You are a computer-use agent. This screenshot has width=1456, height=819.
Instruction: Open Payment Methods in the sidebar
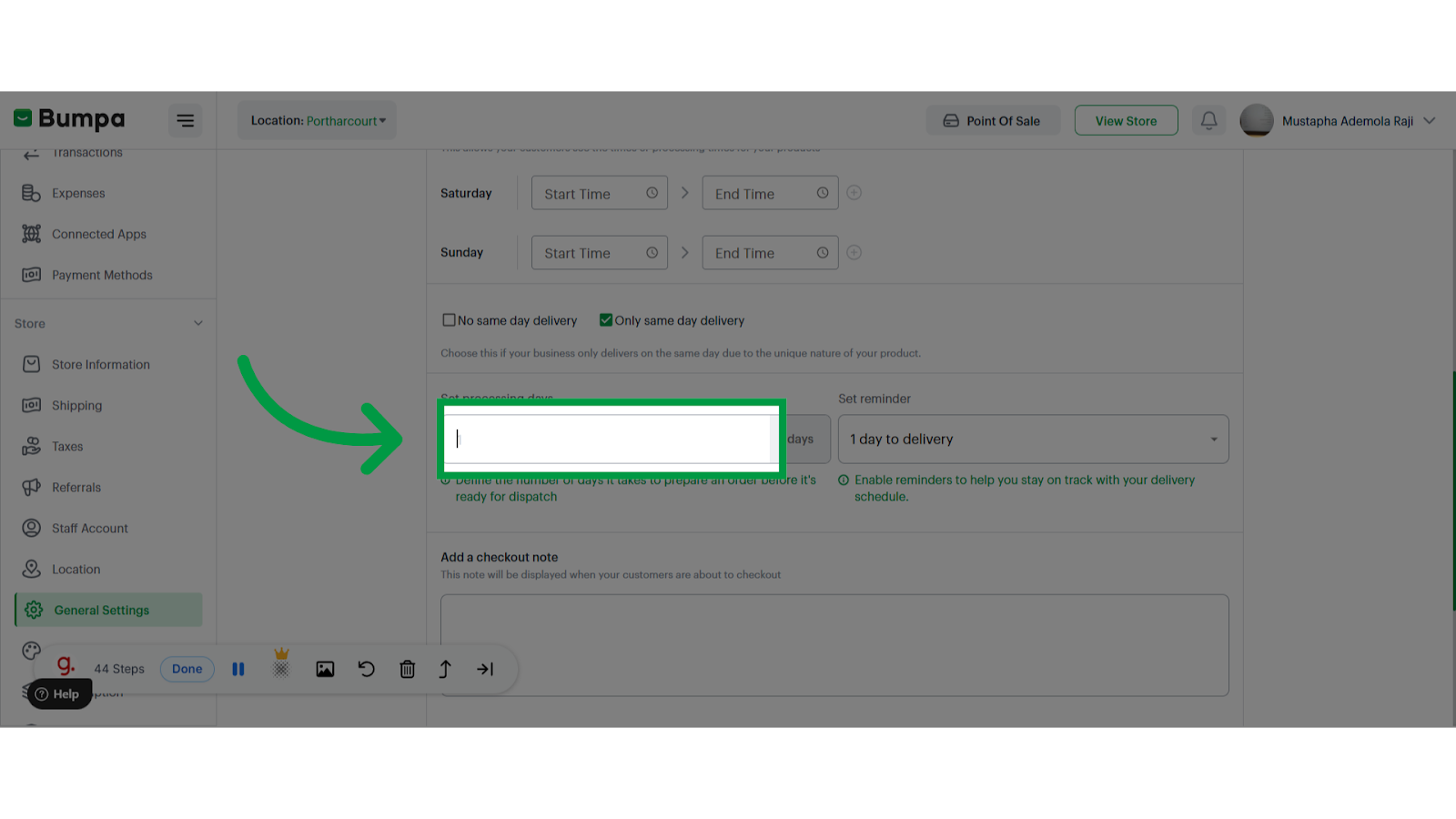102,275
